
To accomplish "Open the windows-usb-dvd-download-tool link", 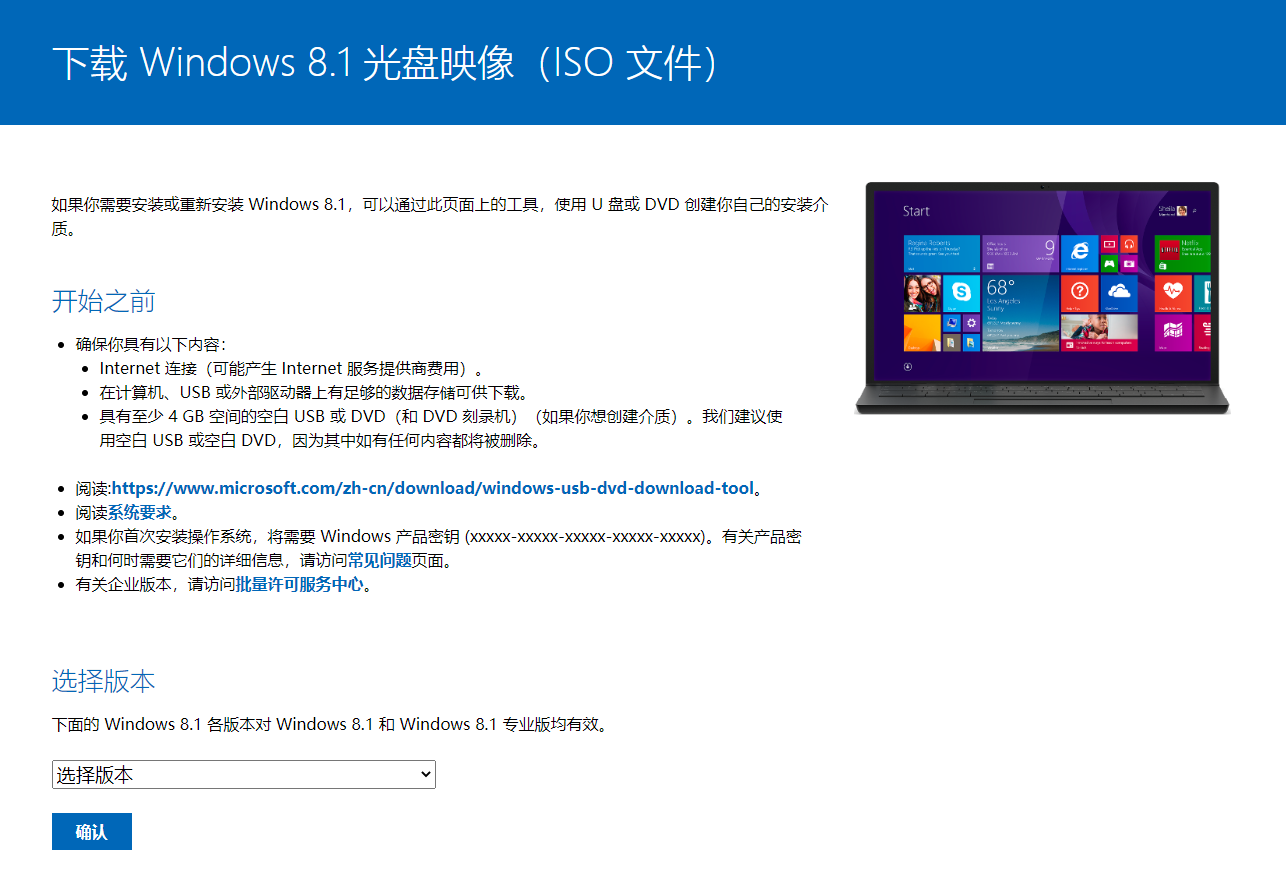I will [433, 489].
